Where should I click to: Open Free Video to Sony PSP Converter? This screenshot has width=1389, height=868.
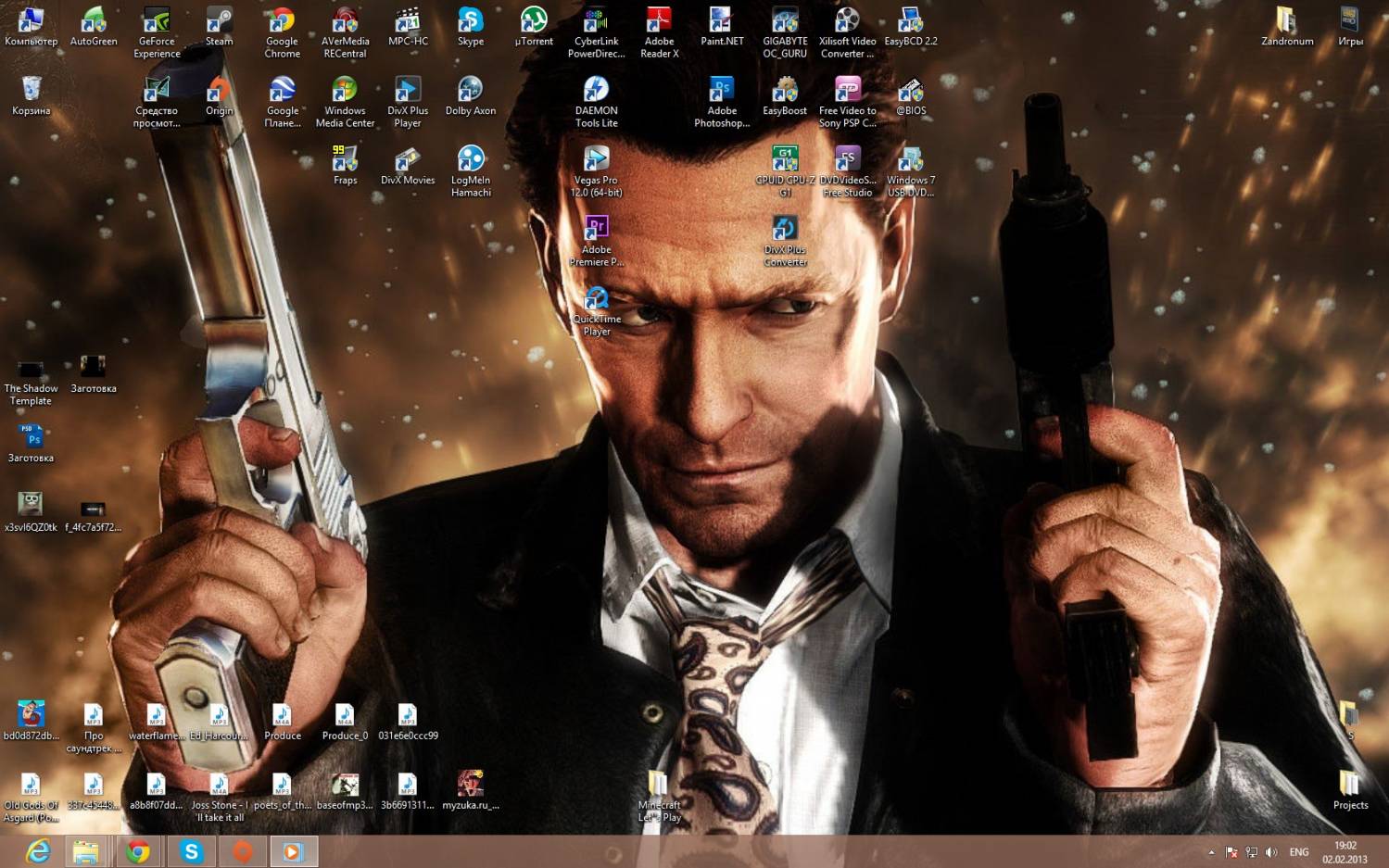click(847, 102)
